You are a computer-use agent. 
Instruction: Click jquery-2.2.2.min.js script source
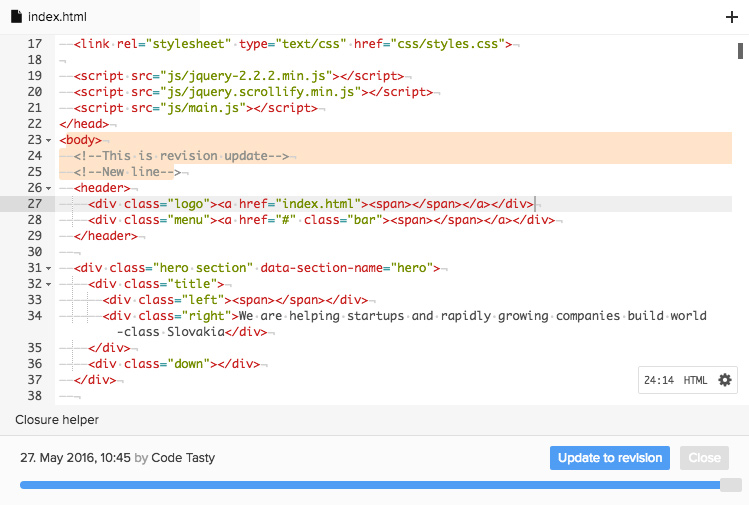point(246,76)
